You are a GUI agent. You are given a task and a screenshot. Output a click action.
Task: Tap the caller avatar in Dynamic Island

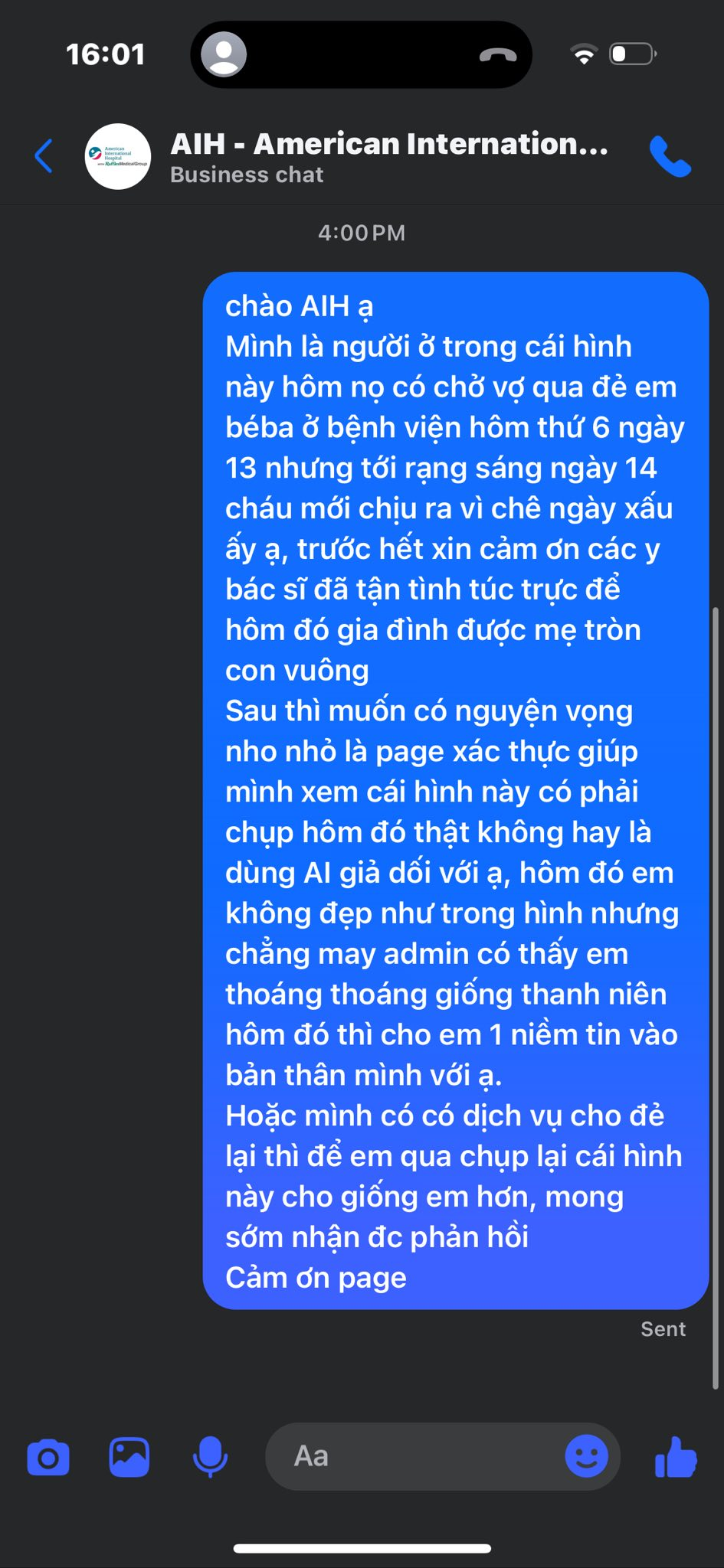[x=224, y=54]
